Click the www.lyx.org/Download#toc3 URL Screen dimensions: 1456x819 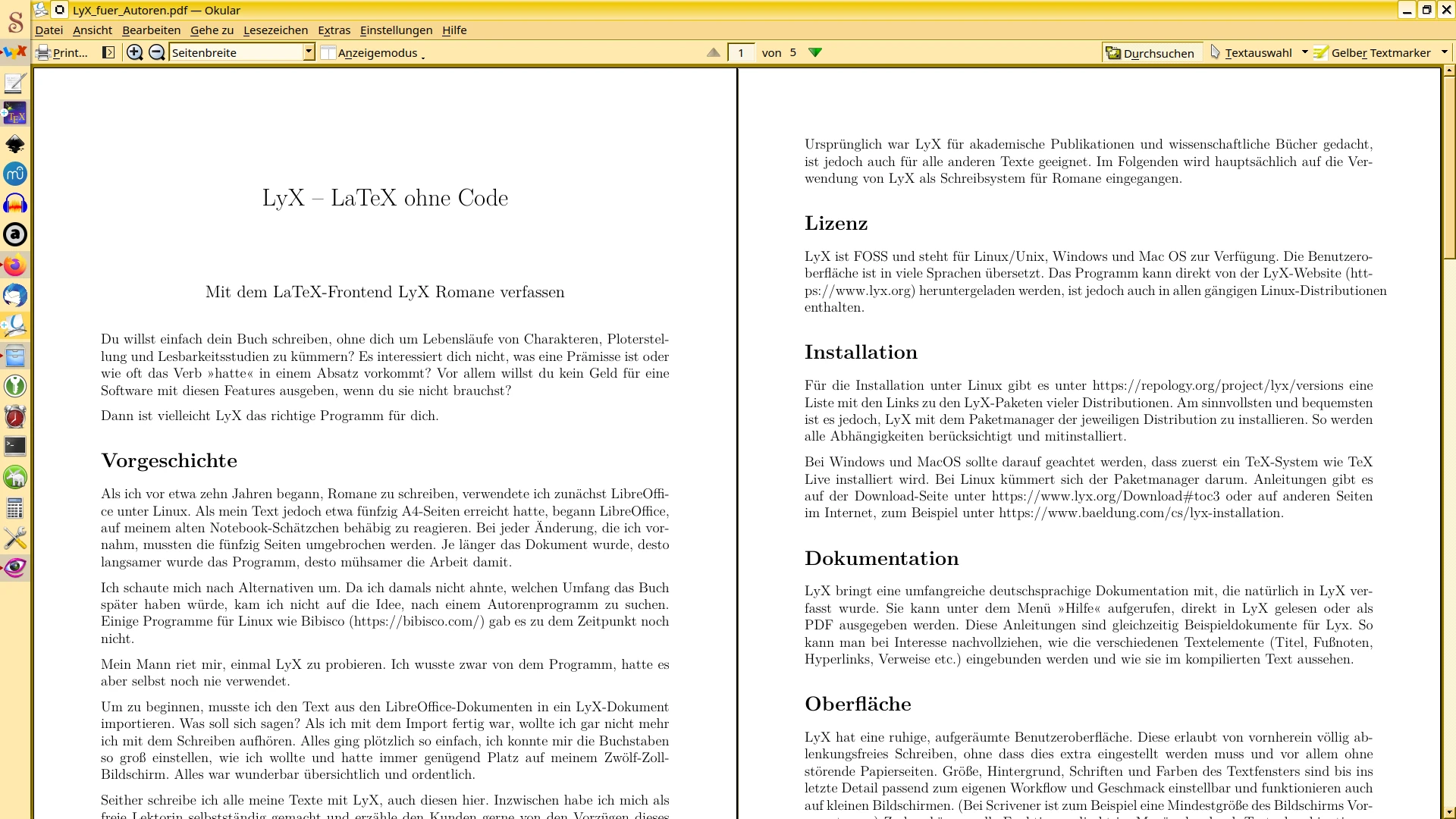pos(1106,497)
